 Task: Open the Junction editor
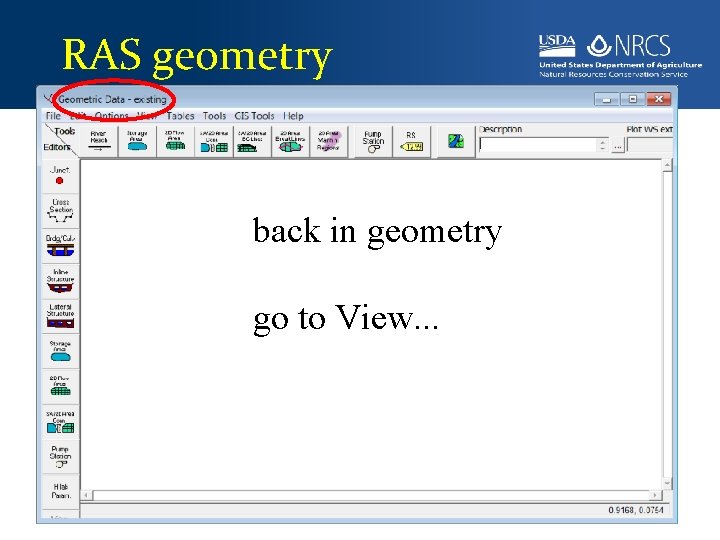pyautogui.click(x=60, y=176)
